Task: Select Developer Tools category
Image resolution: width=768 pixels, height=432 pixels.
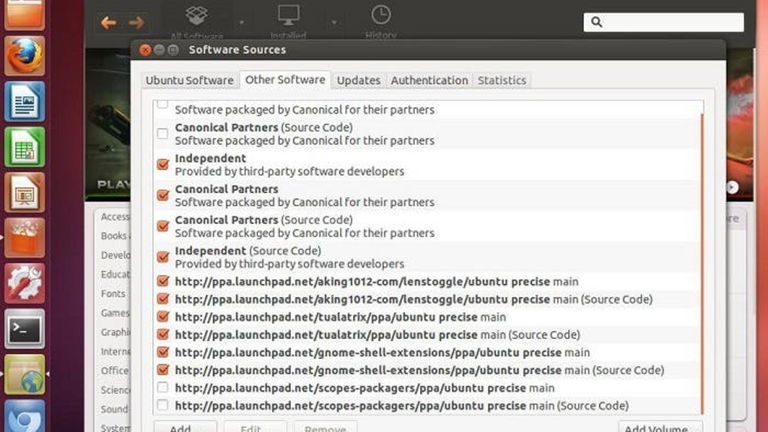Action: (x=115, y=255)
